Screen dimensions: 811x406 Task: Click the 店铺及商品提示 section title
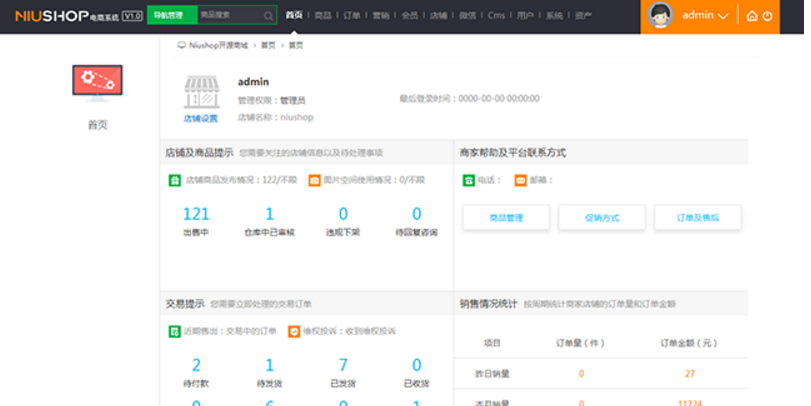pyautogui.click(x=199, y=153)
